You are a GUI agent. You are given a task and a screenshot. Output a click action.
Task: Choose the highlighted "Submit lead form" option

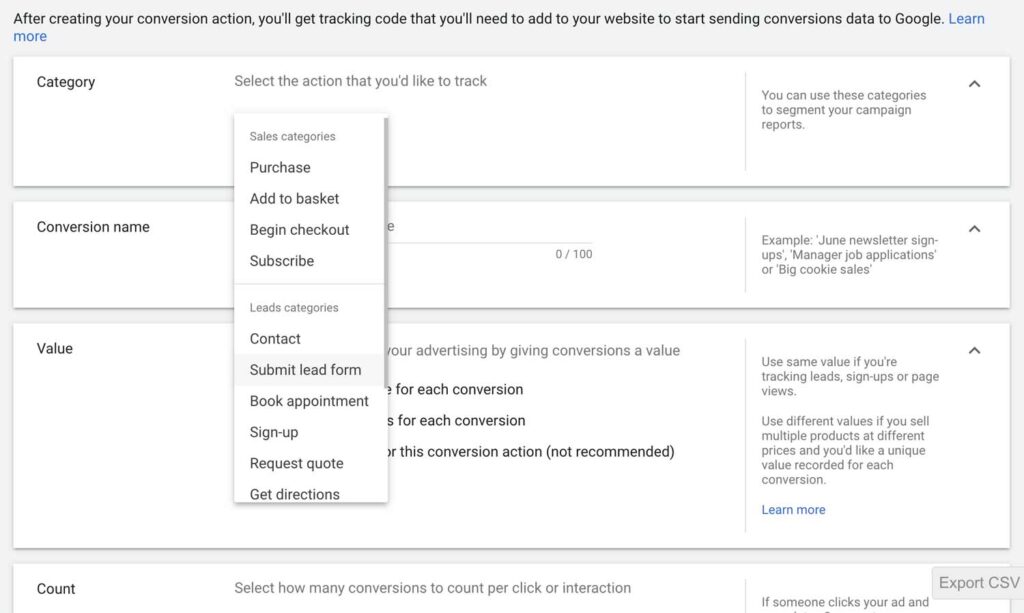305,370
